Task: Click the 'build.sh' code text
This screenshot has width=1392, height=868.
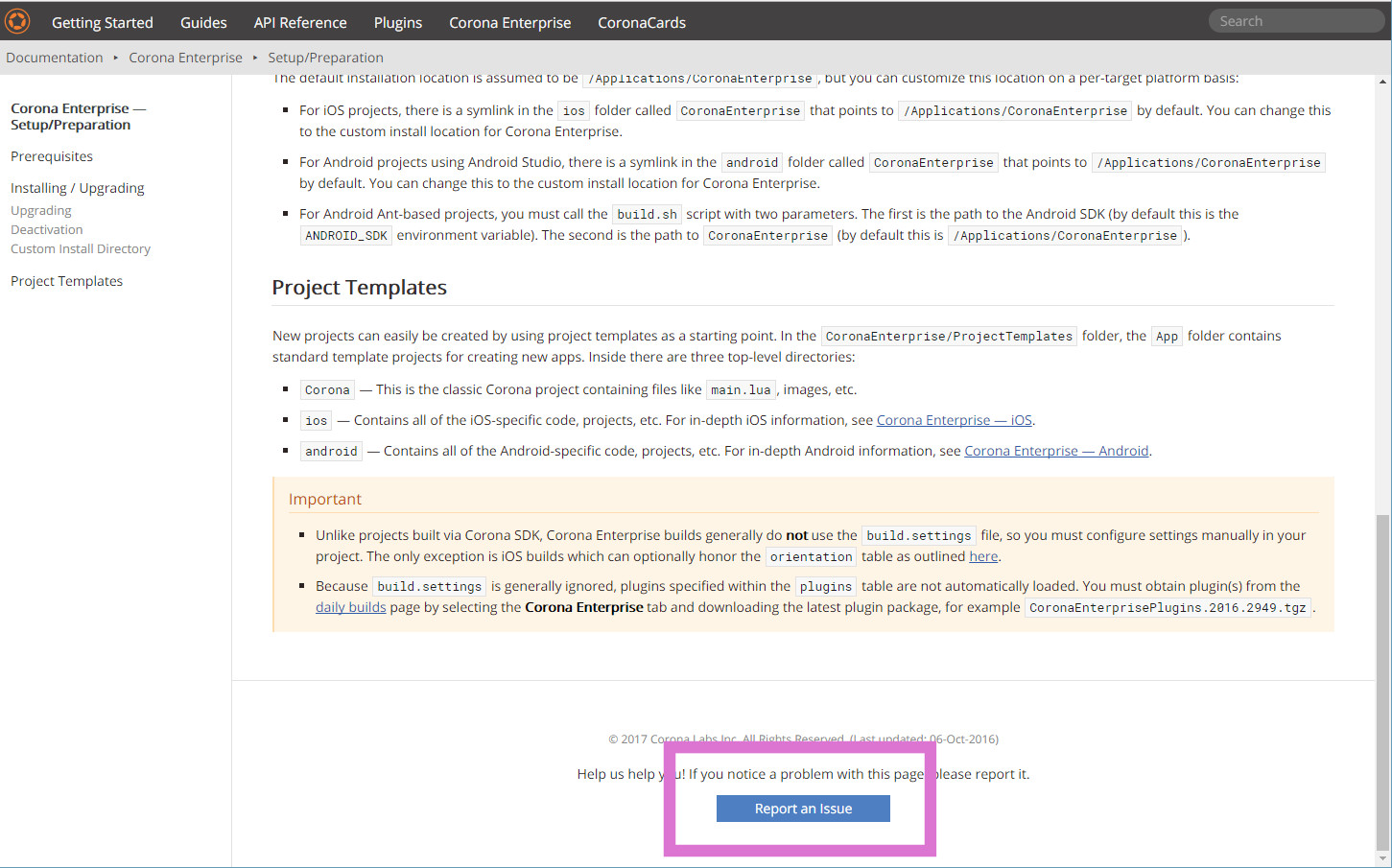Action: tap(647, 215)
